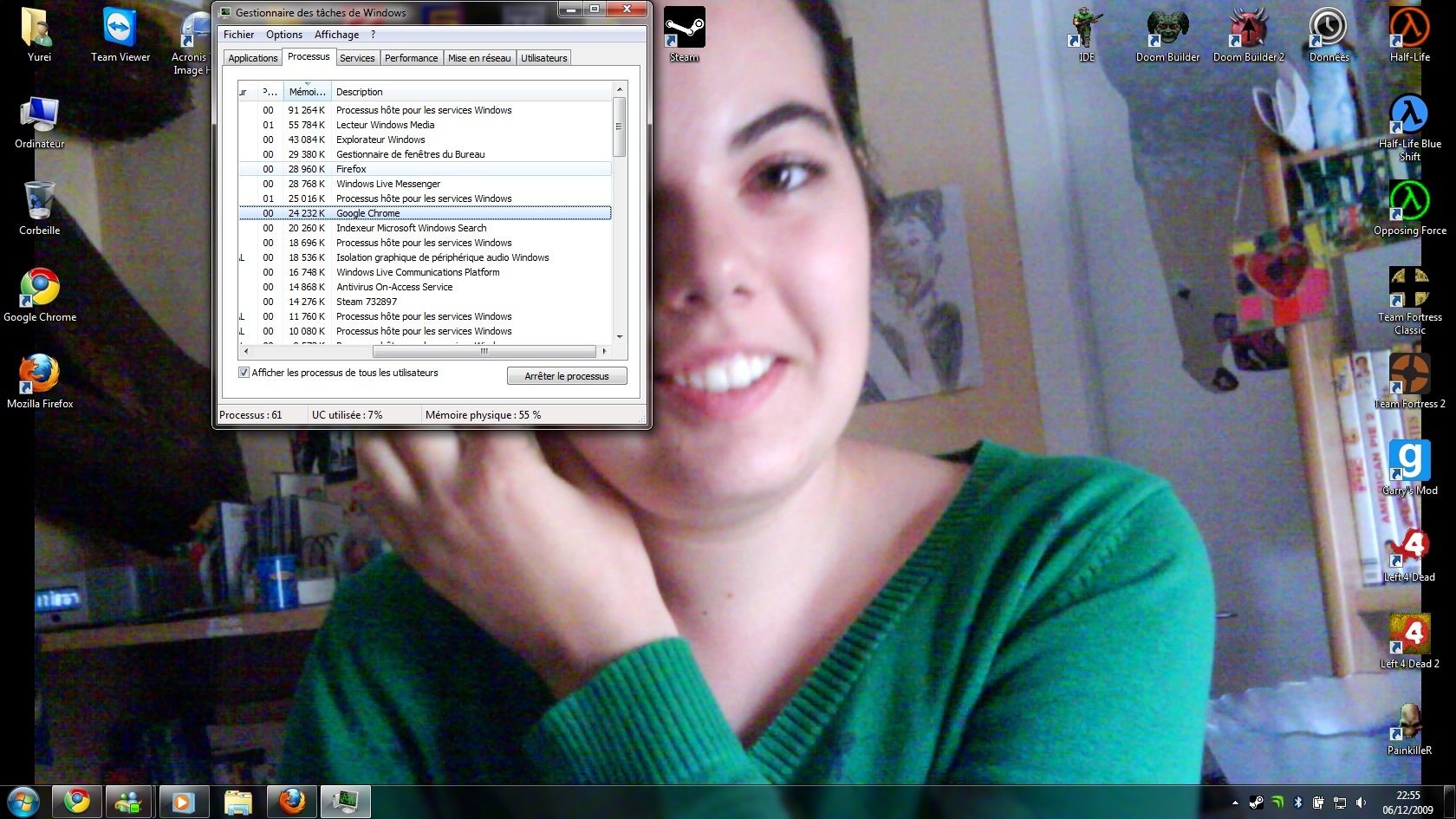This screenshot has width=1456, height=819.
Task: Click 'Arrêter le processus' button
Action: [567, 376]
